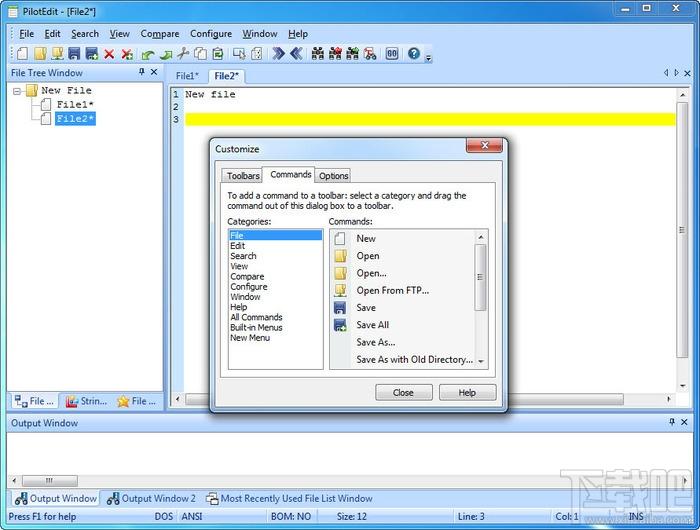The image size is (700, 530).
Task: Select the All Commands category
Action: pos(275,317)
